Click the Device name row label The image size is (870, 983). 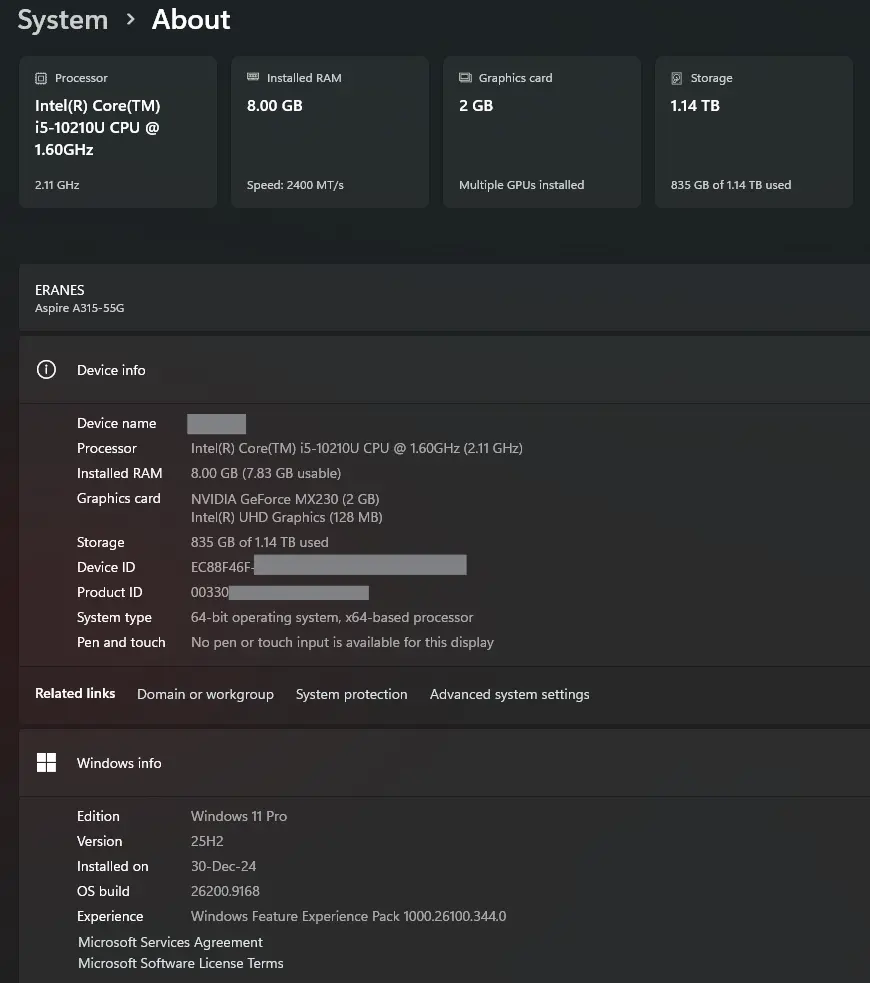(x=117, y=424)
